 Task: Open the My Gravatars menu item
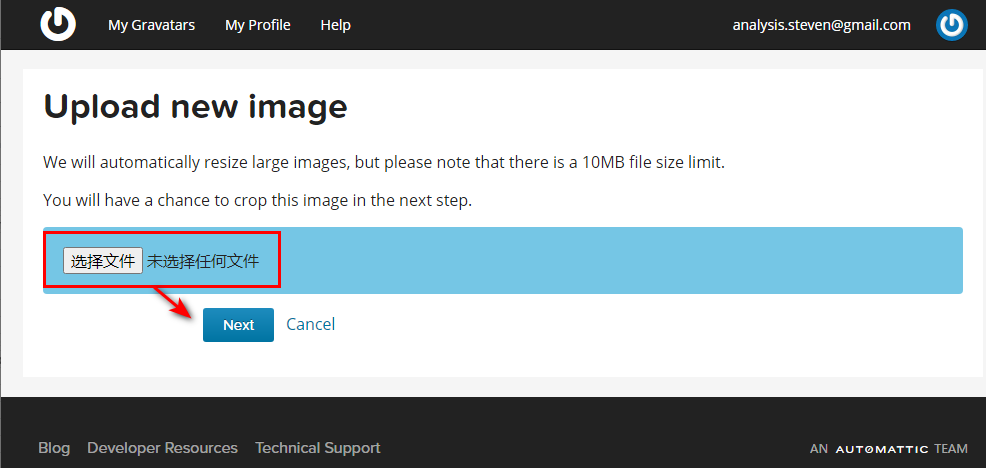click(x=152, y=25)
